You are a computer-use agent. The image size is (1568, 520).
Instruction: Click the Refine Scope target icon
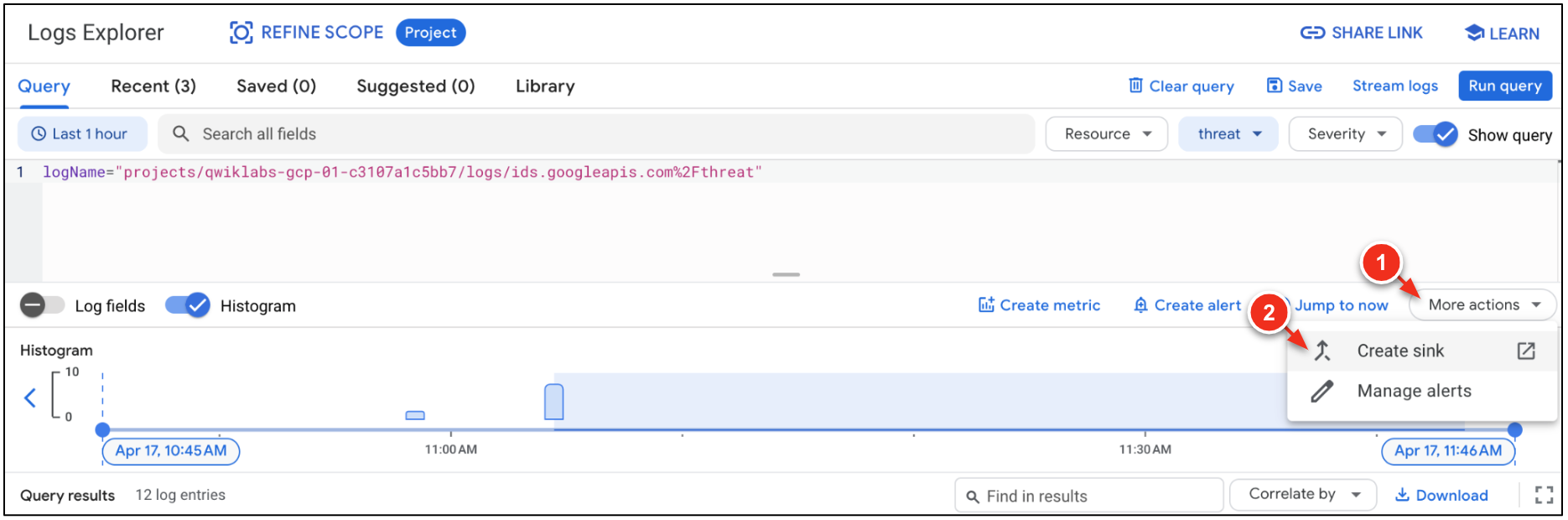(241, 33)
